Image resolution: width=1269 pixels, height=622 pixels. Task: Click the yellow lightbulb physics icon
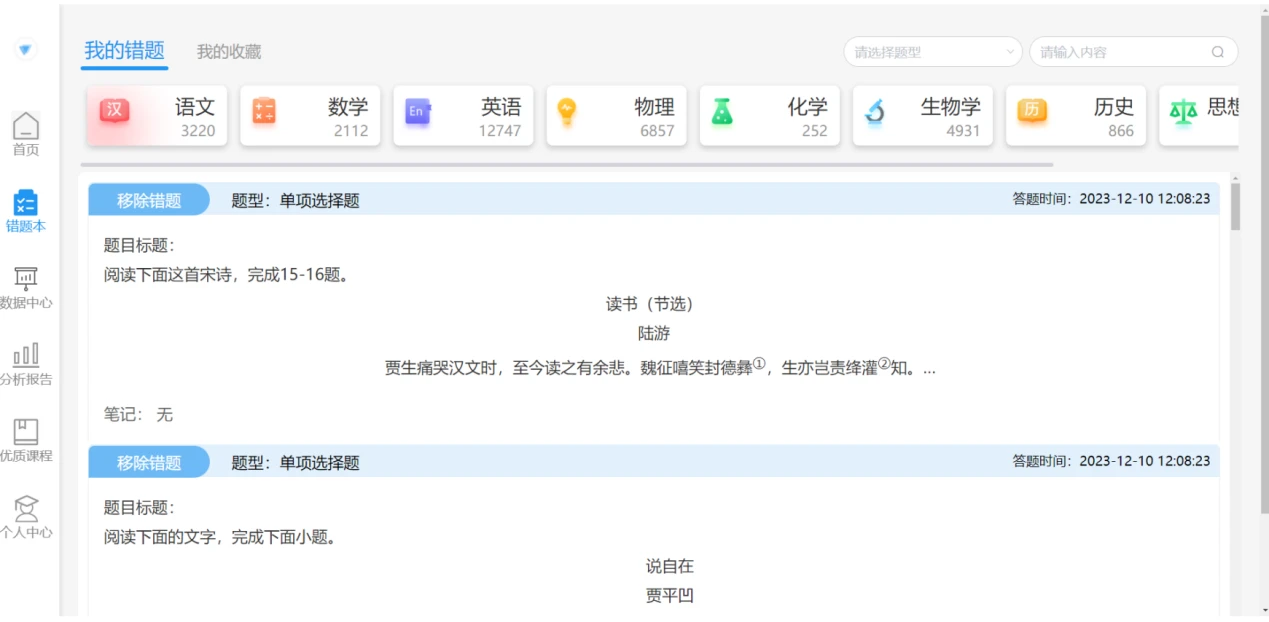click(x=568, y=112)
